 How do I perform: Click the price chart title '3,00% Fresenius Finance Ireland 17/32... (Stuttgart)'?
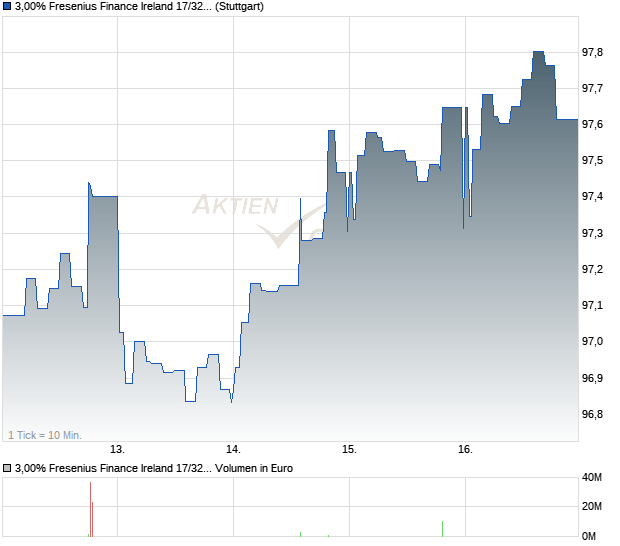[139, 7]
